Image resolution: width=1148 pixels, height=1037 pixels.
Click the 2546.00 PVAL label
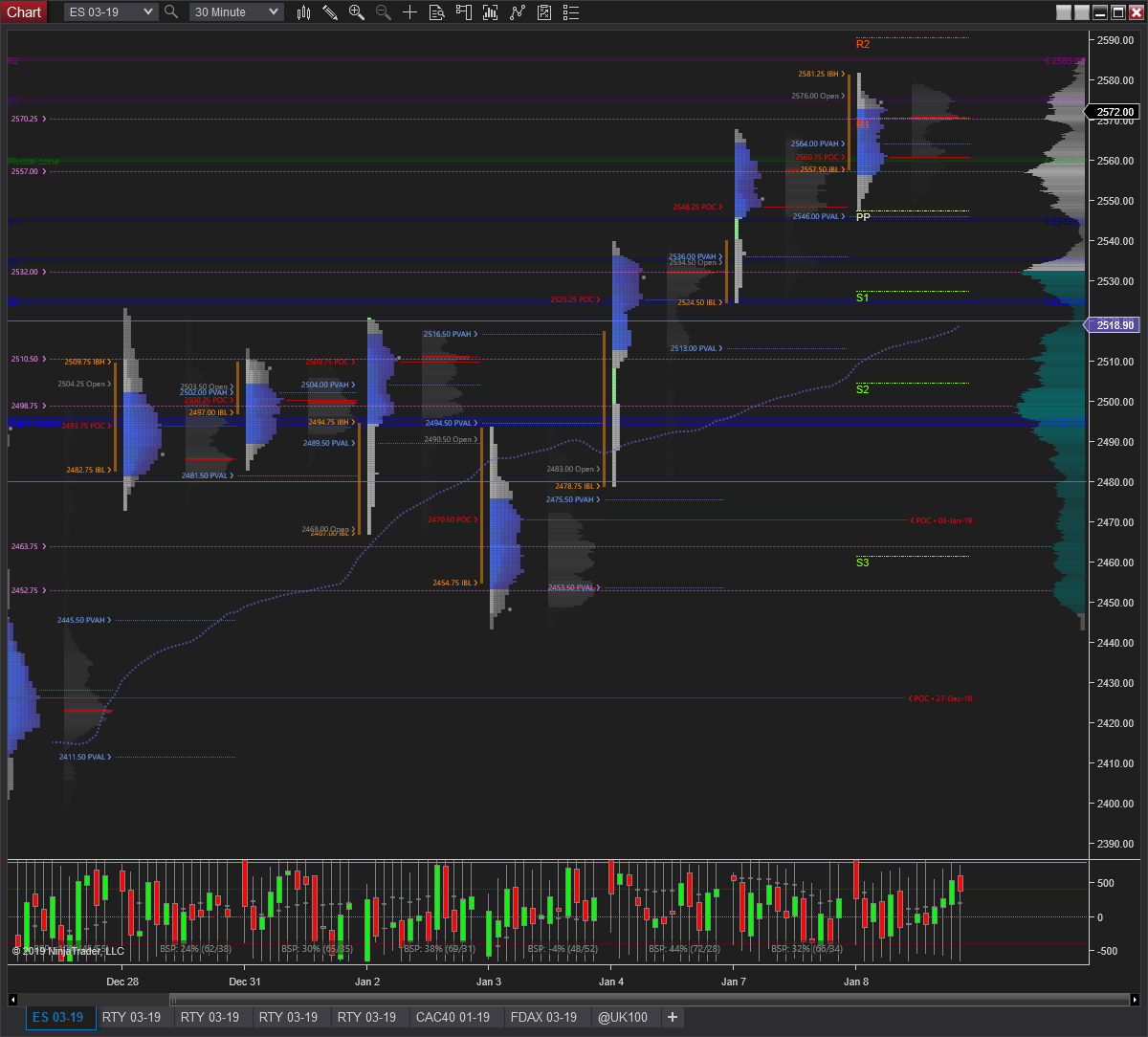pos(820,216)
